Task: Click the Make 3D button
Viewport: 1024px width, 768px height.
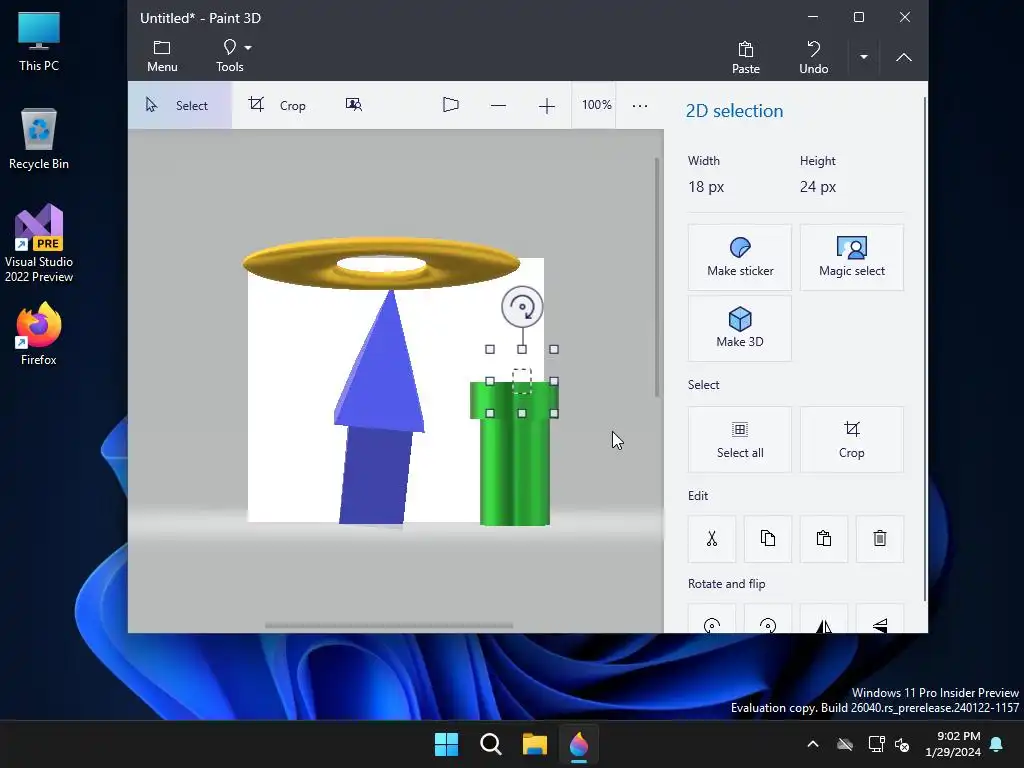Action: coord(739,328)
